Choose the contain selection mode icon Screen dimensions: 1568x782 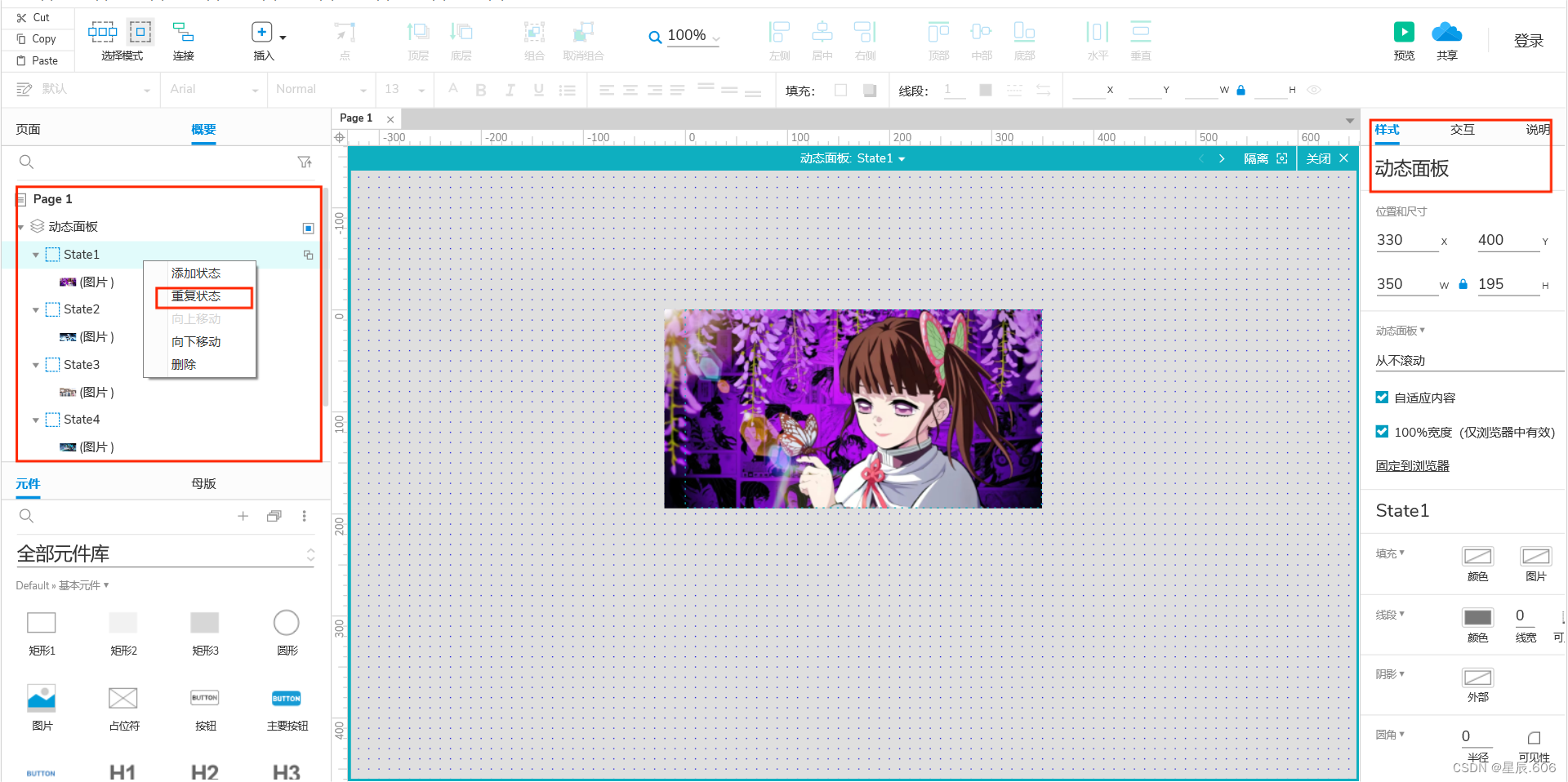point(140,32)
